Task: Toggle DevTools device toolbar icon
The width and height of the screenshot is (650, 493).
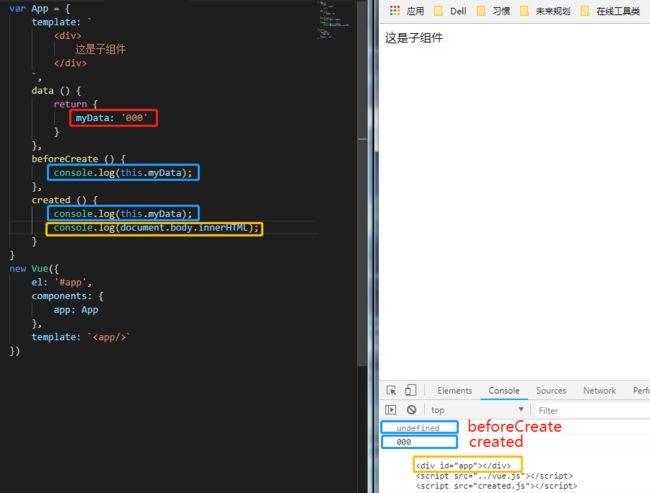Action: tap(410, 390)
